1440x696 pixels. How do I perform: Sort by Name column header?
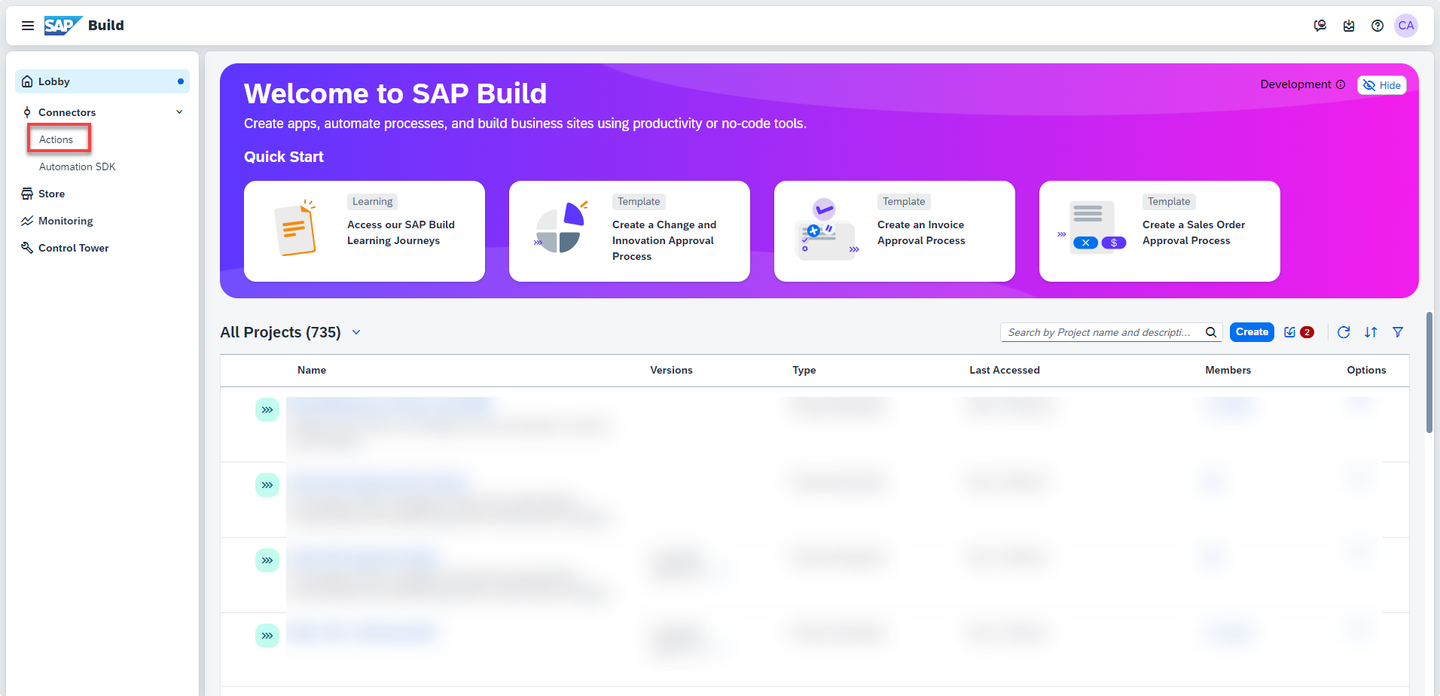point(311,370)
